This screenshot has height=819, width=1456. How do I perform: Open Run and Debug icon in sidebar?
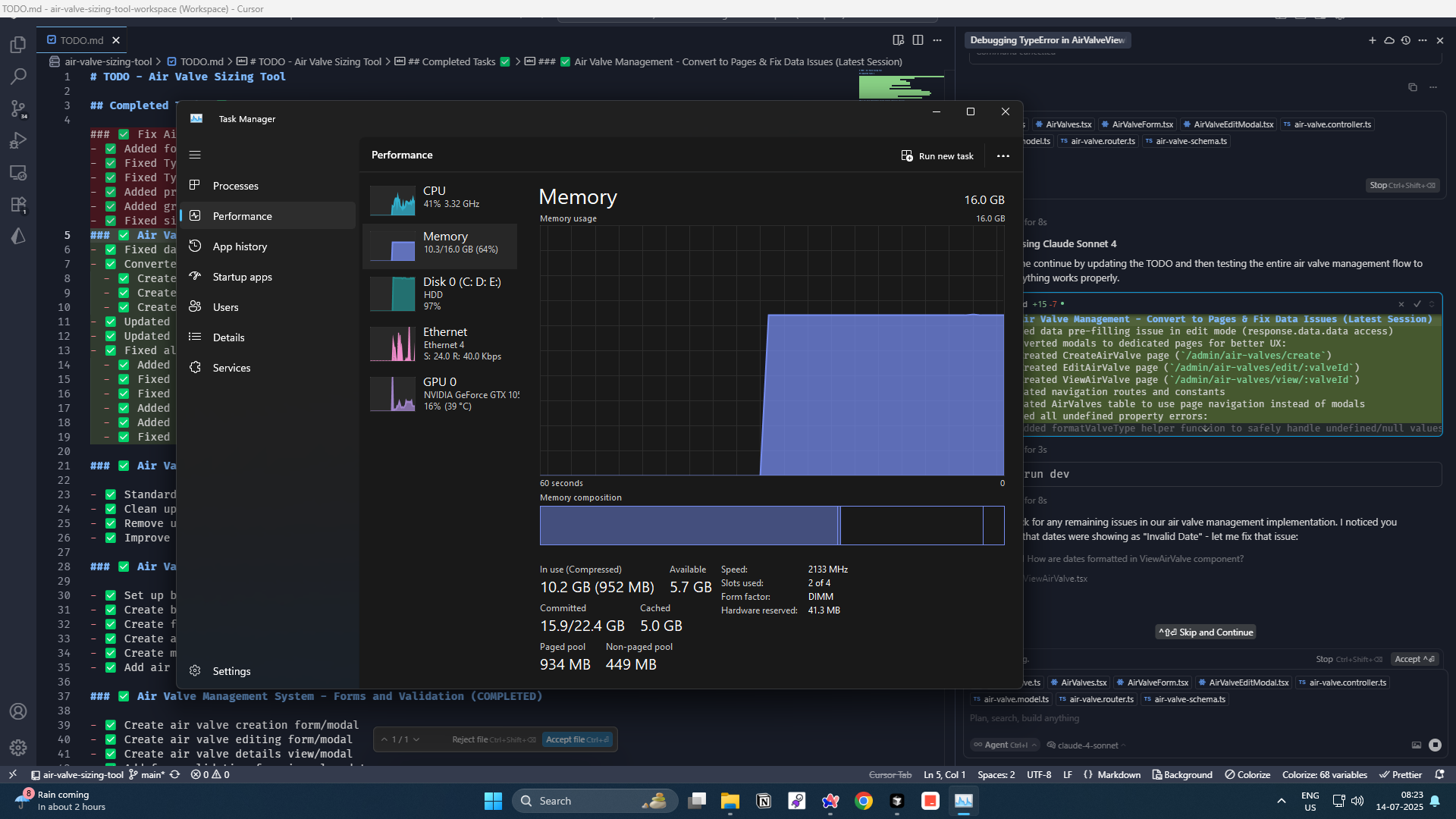(x=18, y=140)
